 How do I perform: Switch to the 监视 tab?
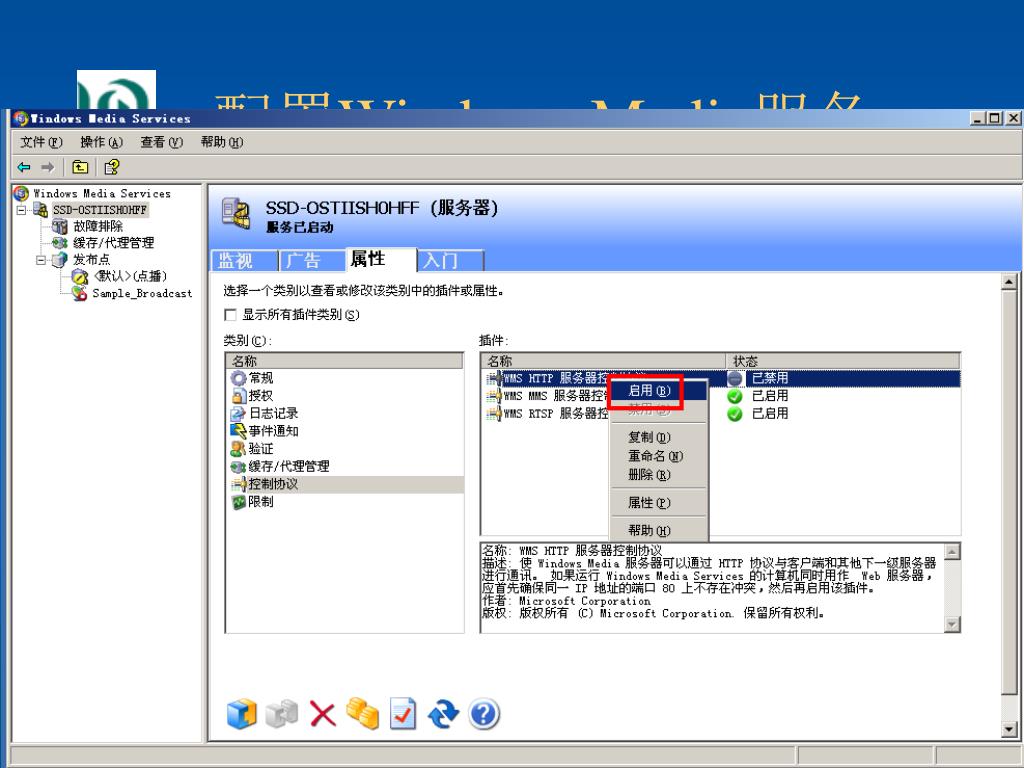pos(244,261)
